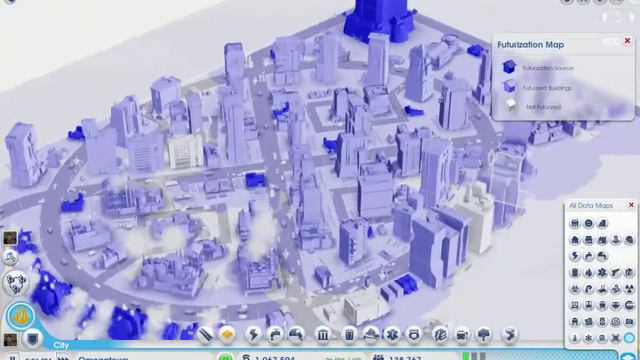Viewport: 640px width, 360px height.
Task: Show the Water faucet data map in All Data Maps
Action: click(x=589, y=256)
